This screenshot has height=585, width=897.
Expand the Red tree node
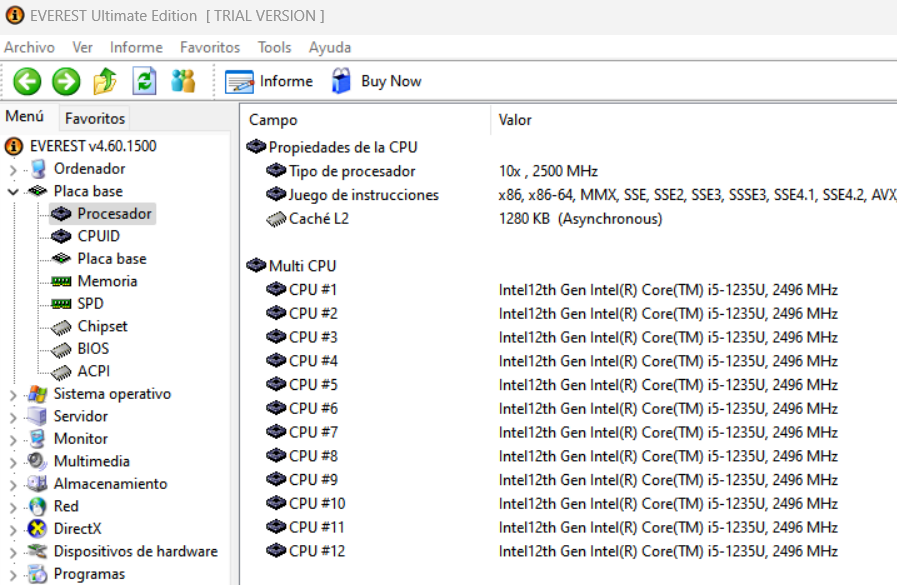pyautogui.click(x=13, y=507)
